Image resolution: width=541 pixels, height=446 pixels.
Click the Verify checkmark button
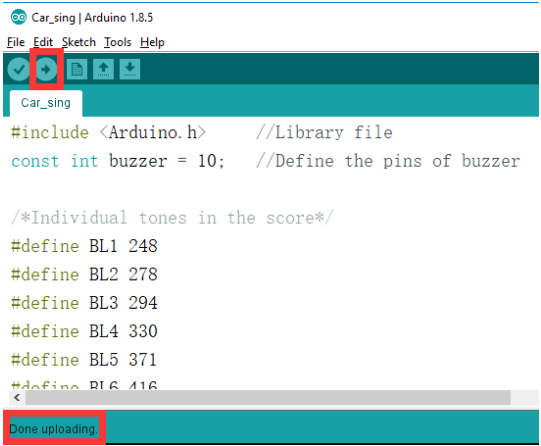(19, 69)
